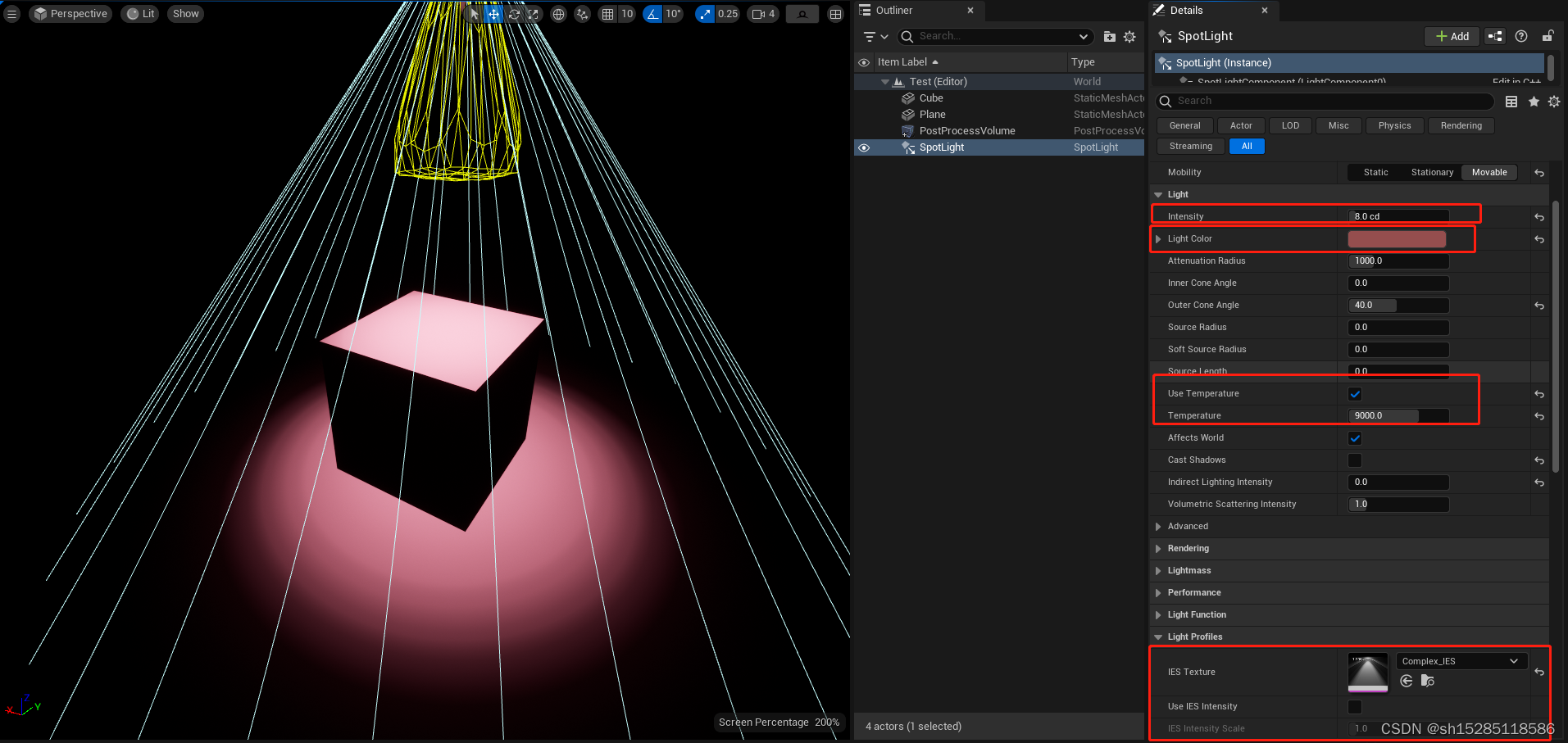Image resolution: width=1568 pixels, height=743 pixels.
Task: Select the Move tool in the viewport toolbar
Action: (x=493, y=13)
